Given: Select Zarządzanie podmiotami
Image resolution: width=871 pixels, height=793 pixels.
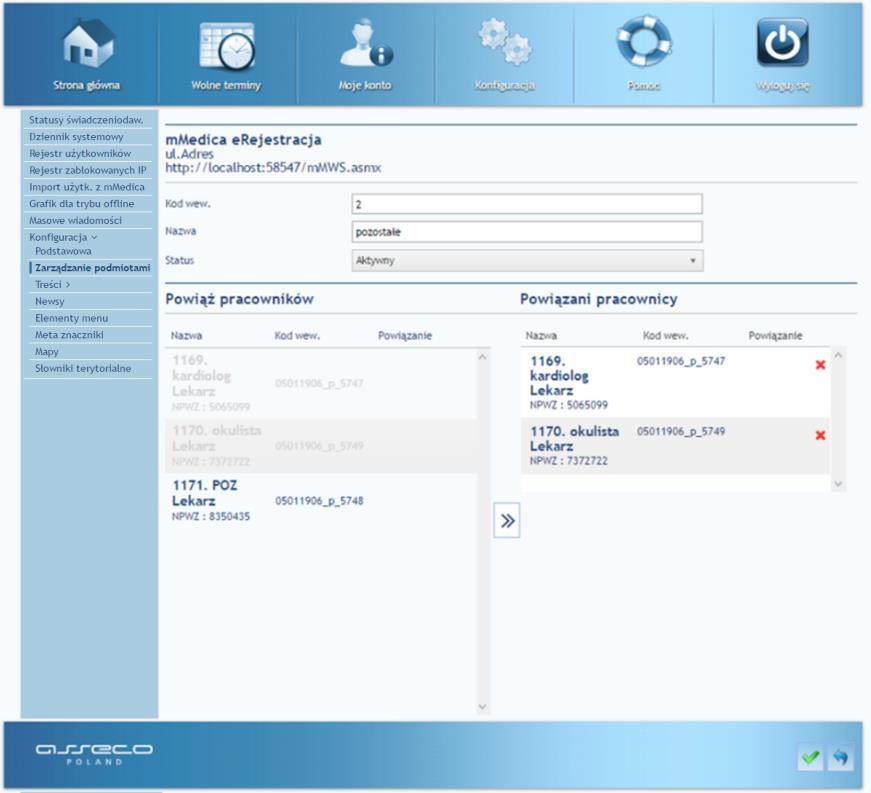Looking at the screenshot, I should pos(92,268).
